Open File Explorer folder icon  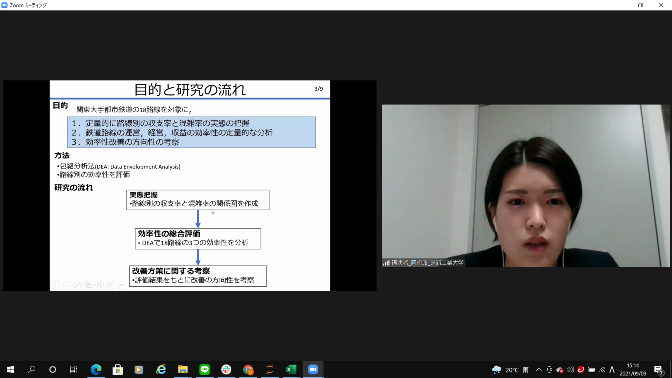pyautogui.click(x=183, y=369)
